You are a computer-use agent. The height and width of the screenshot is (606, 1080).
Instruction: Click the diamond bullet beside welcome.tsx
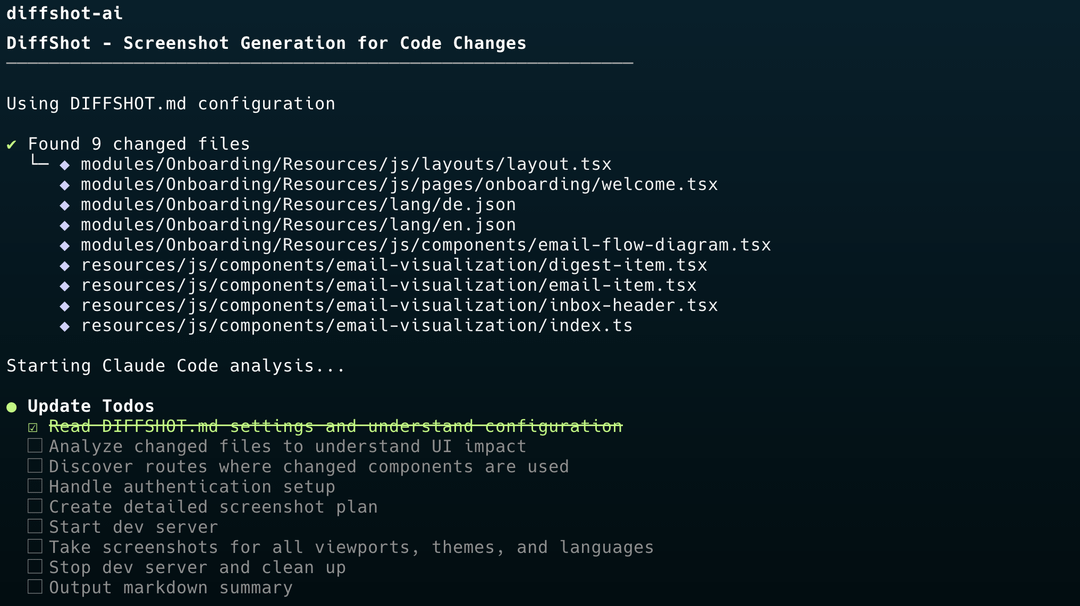click(65, 185)
